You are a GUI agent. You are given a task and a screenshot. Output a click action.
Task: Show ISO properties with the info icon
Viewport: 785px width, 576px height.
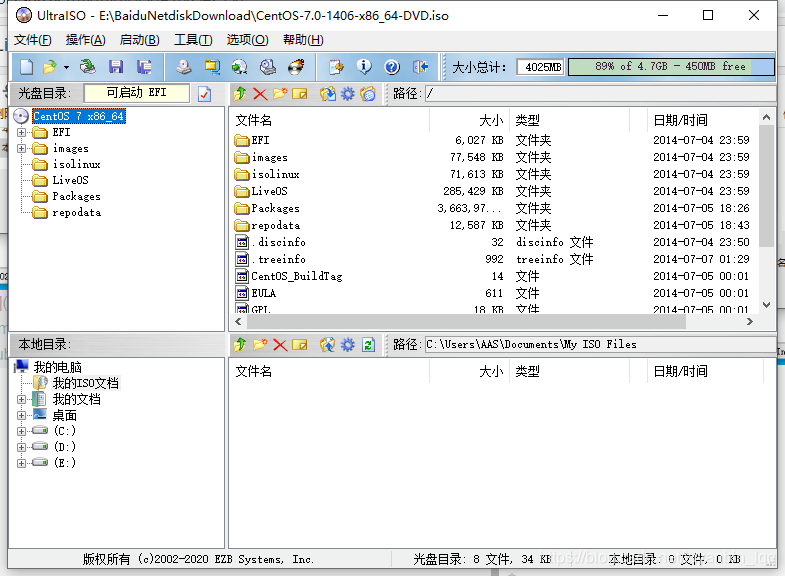[364, 67]
